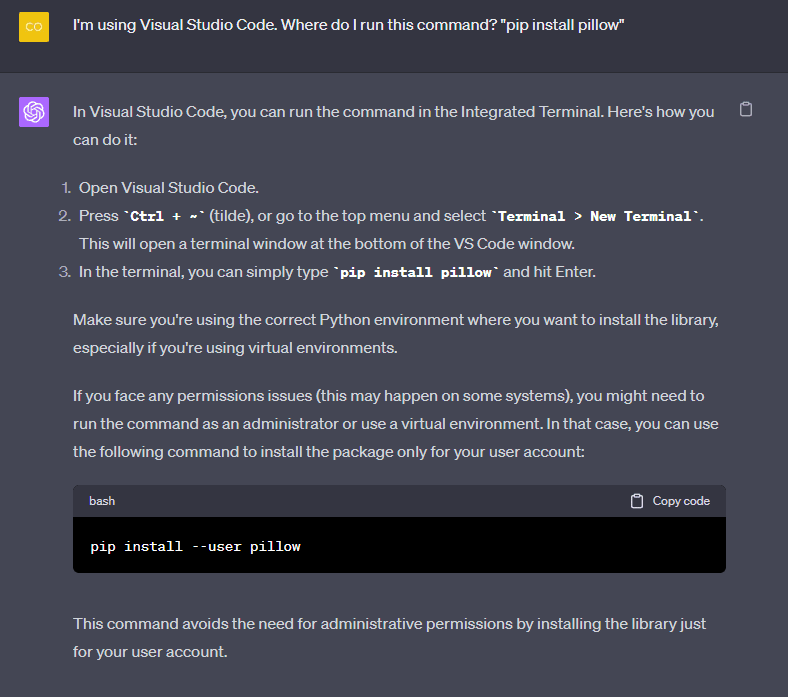Click the words and hit Enter in step 3
This screenshot has width=788, height=697.
(x=549, y=272)
